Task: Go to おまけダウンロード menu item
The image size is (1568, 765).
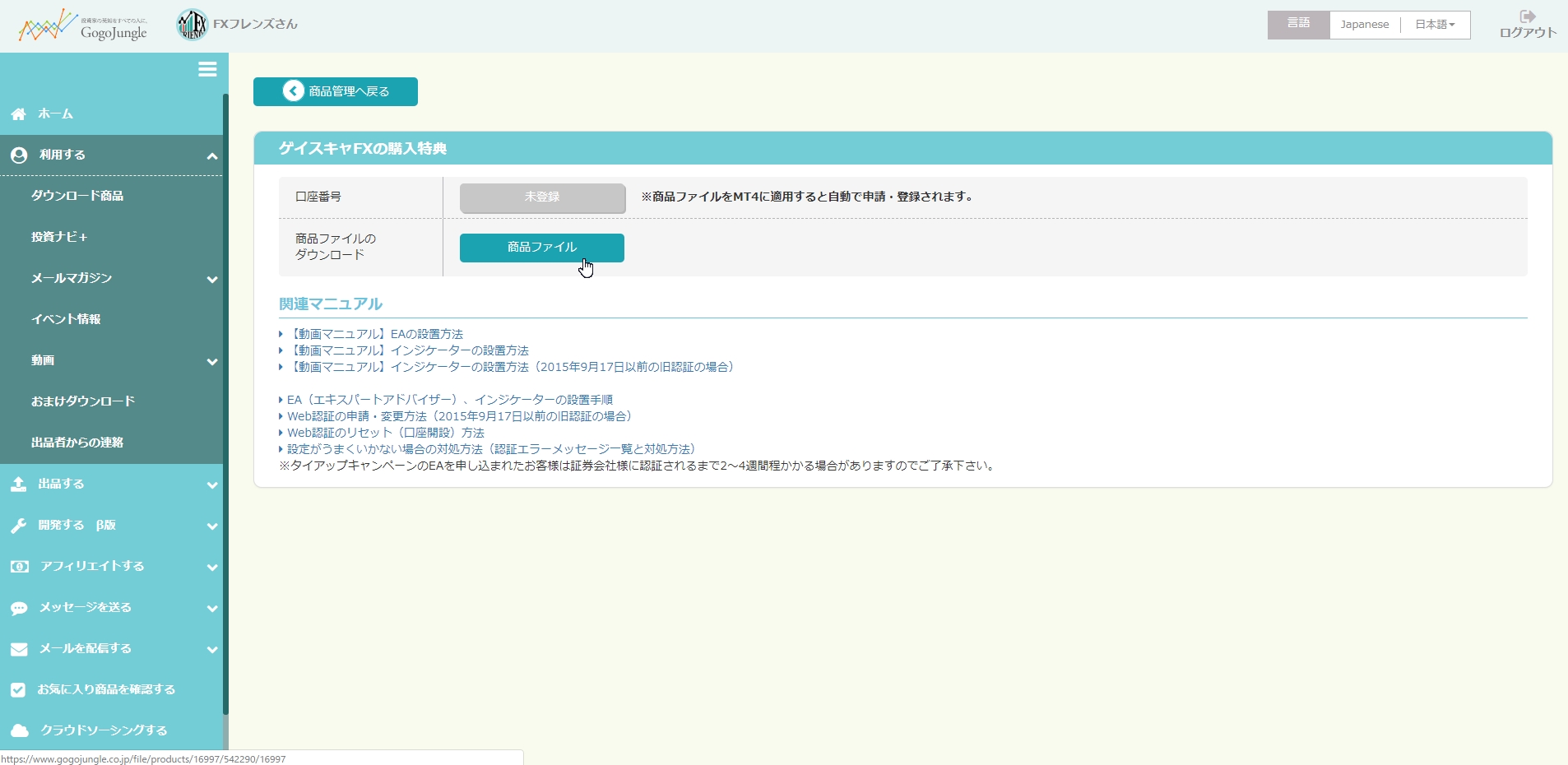Action: pyautogui.click(x=83, y=401)
